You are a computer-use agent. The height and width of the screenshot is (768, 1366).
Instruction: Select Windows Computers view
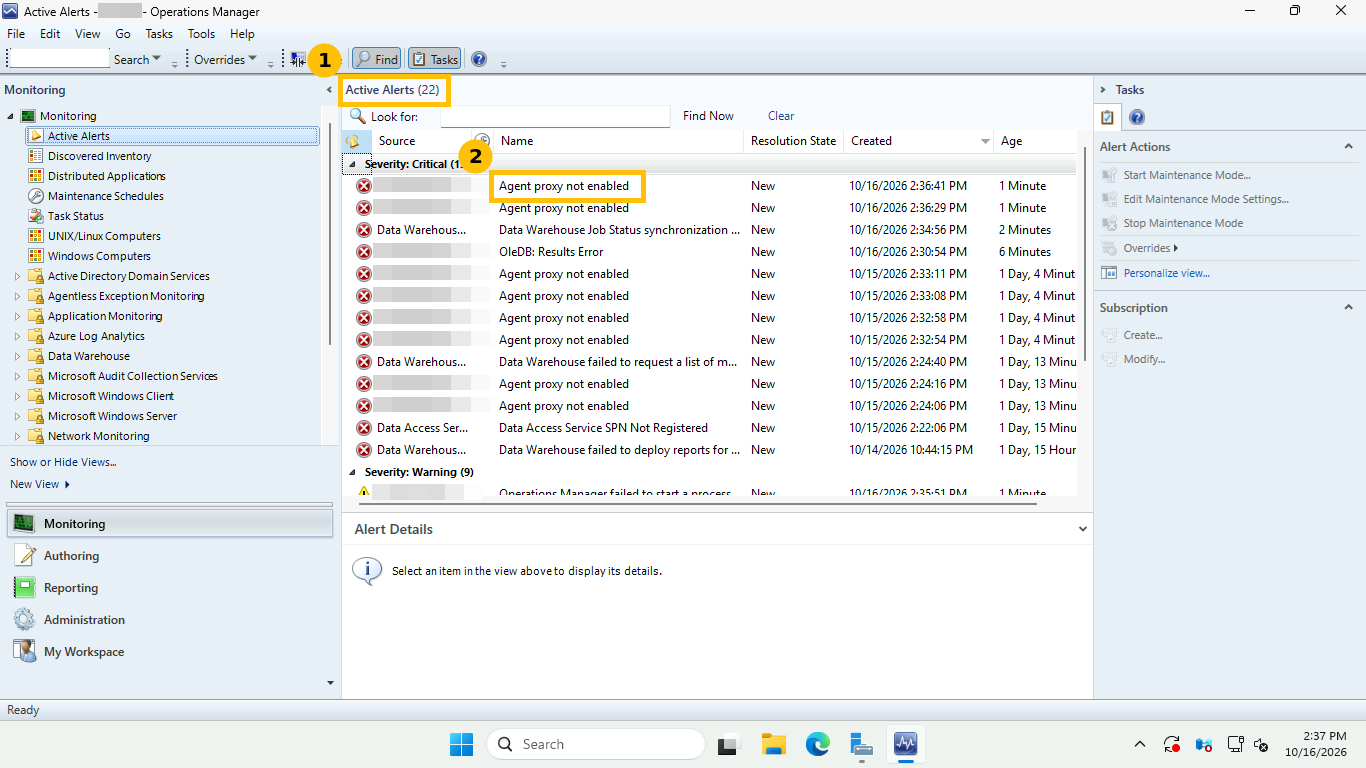pos(99,256)
